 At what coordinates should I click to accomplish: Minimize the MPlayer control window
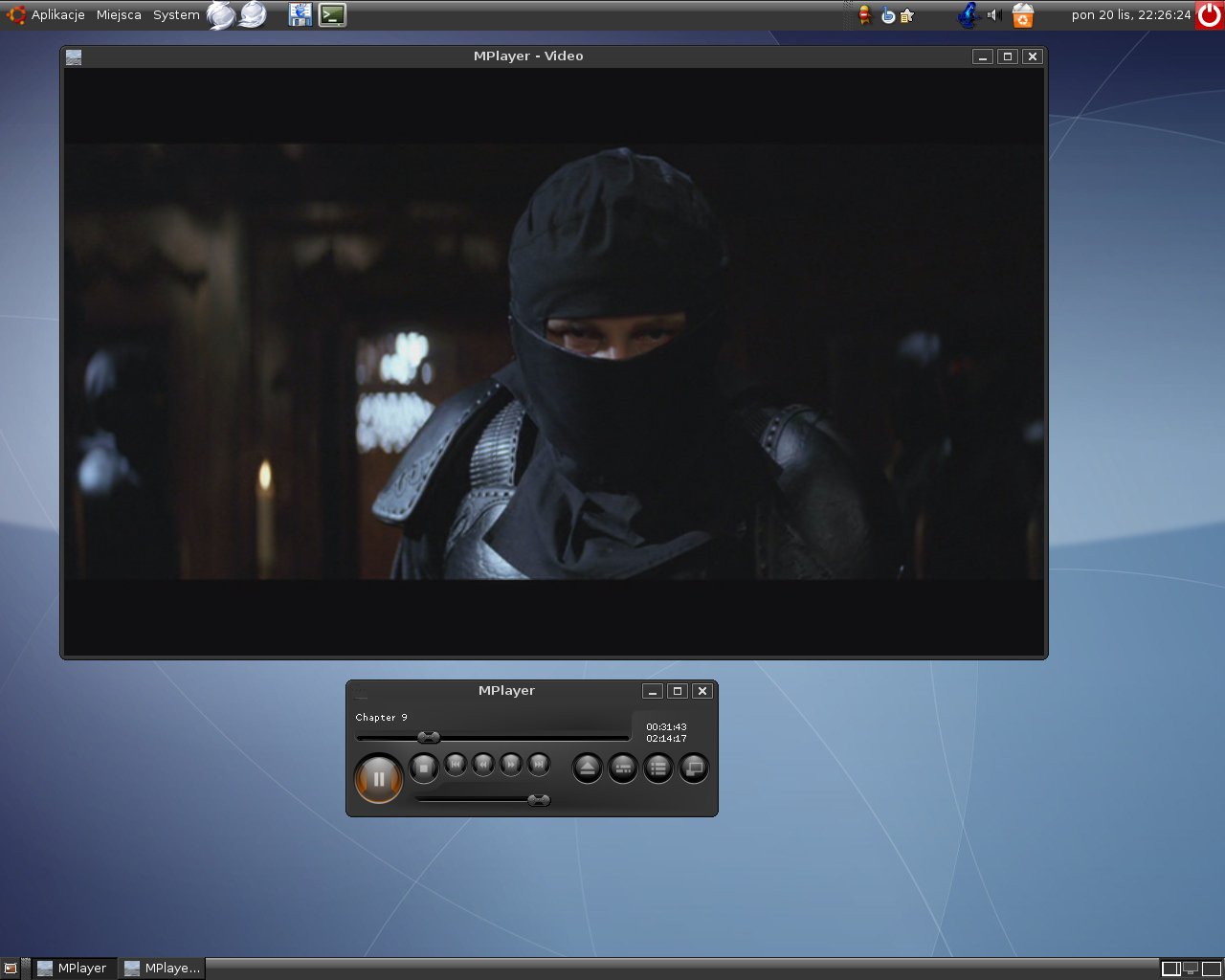tap(653, 691)
